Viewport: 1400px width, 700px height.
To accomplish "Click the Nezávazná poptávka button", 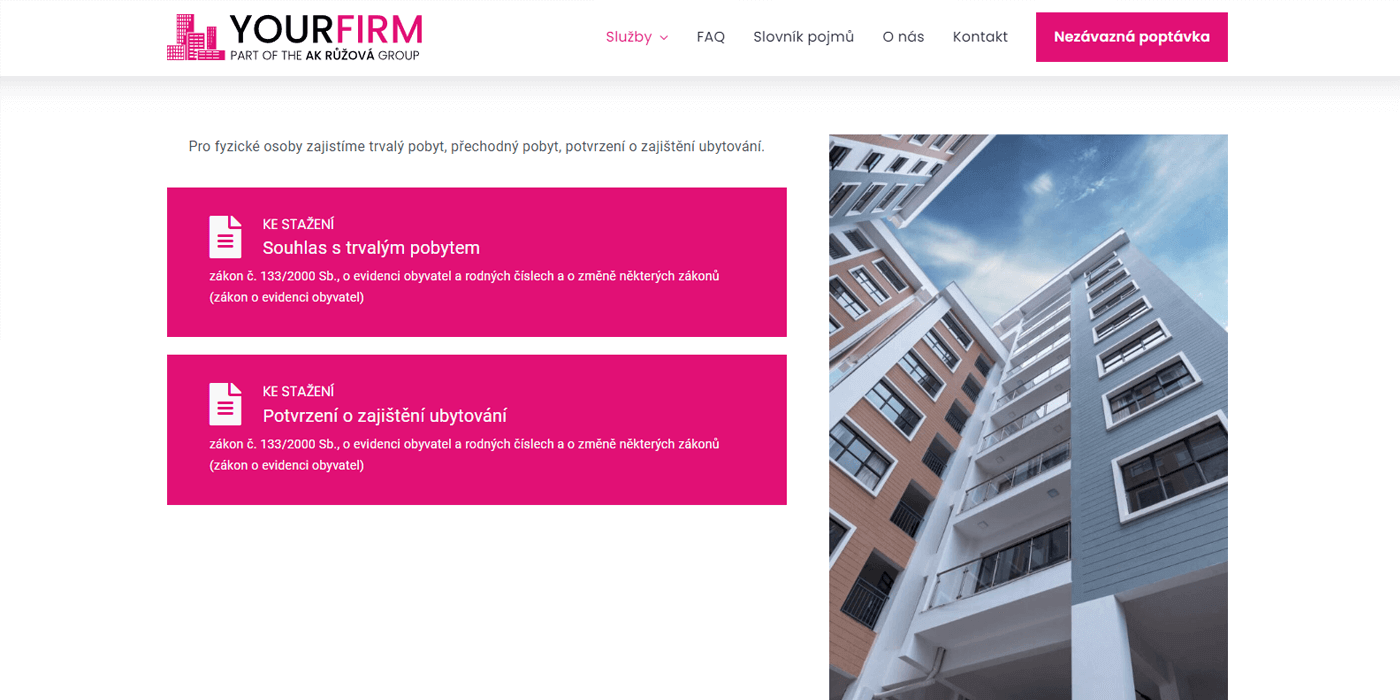I will coord(1132,37).
